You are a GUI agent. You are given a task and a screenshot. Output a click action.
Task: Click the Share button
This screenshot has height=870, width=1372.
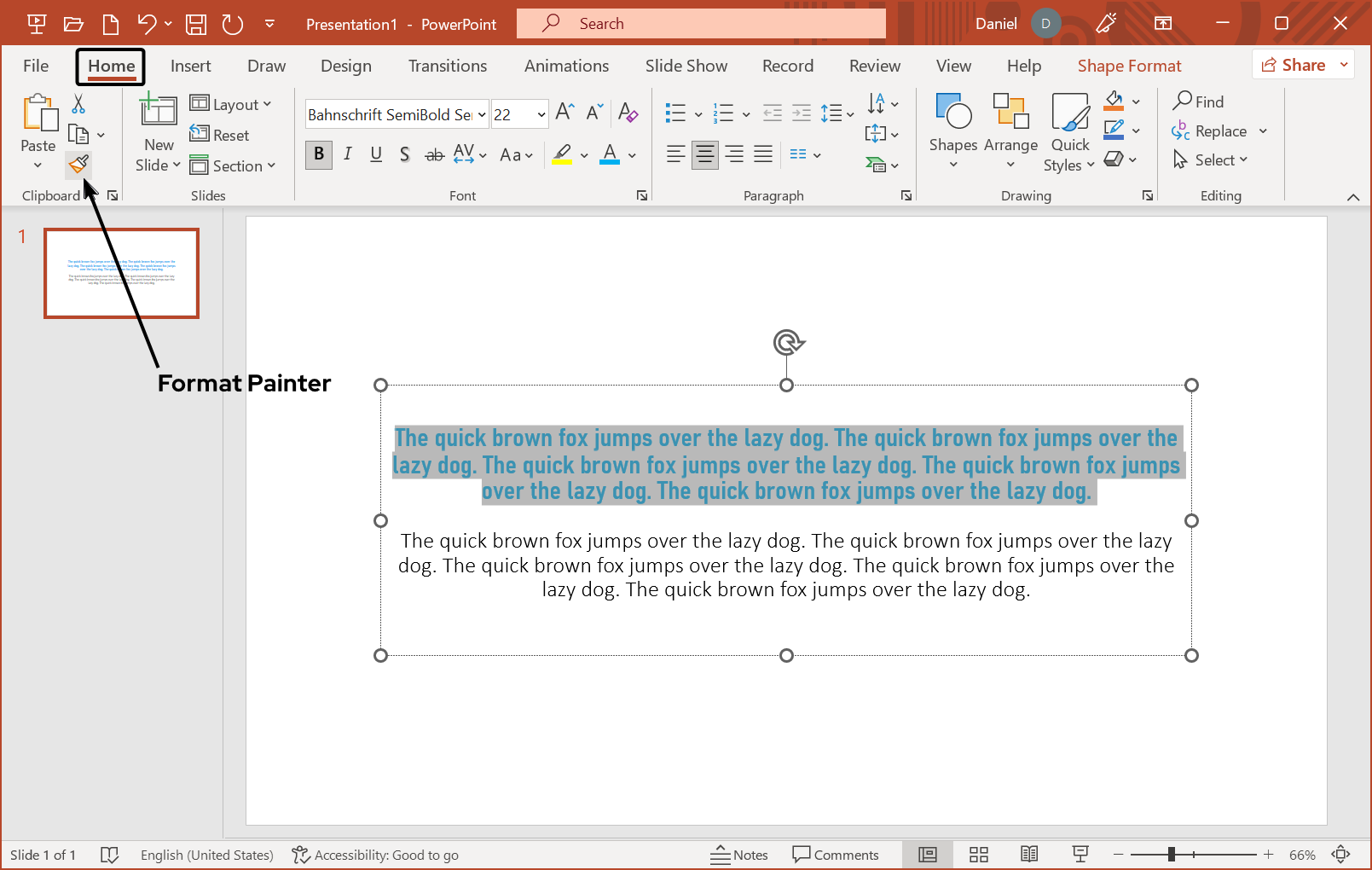1296,64
